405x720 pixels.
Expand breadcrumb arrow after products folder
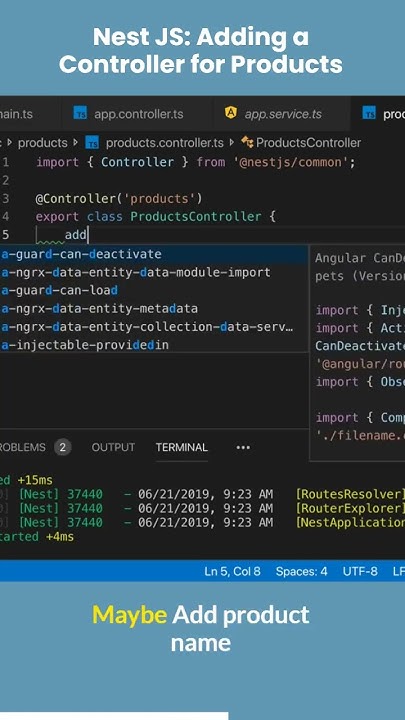click(76, 143)
